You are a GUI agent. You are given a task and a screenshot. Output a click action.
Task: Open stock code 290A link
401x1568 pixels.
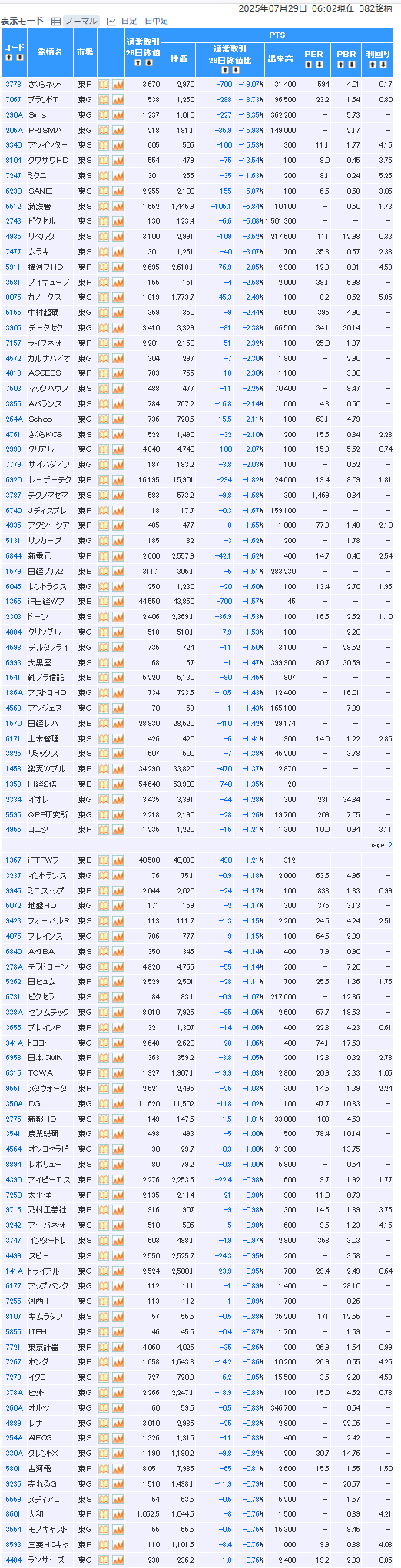pos(14,115)
